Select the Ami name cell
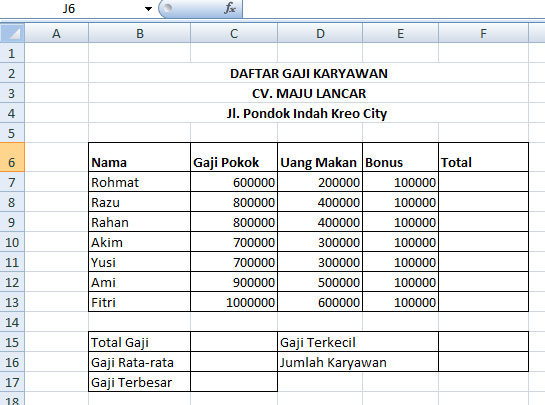The width and height of the screenshot is (545, 405). [139, 282]
